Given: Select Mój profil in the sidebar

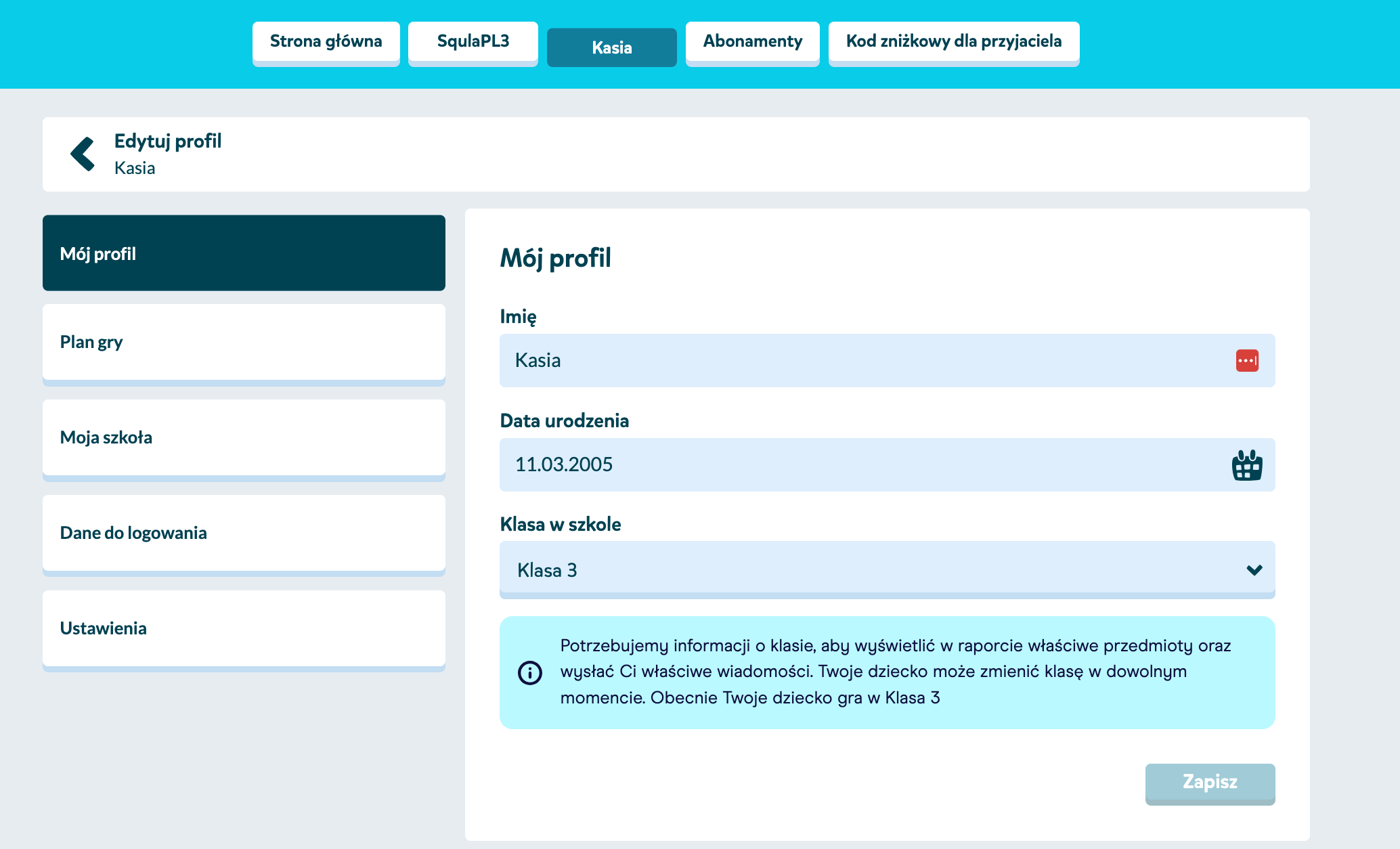Looking at the screenshot, I should point(244,253).
